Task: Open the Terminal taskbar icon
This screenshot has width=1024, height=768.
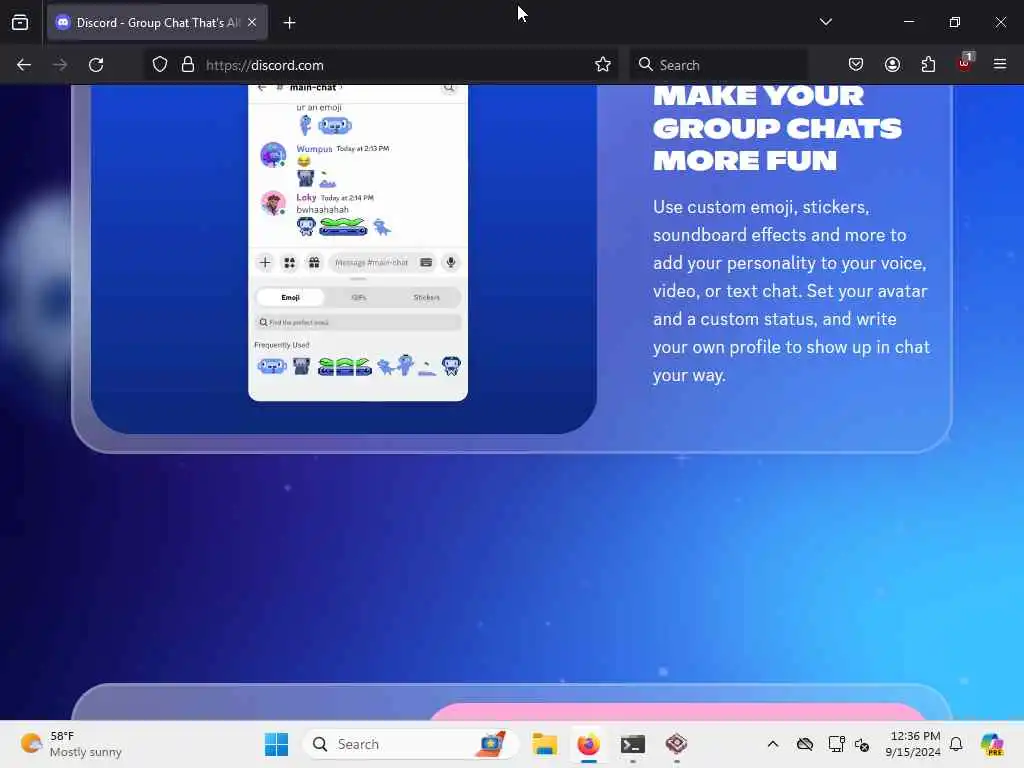Action: [633, 744]
